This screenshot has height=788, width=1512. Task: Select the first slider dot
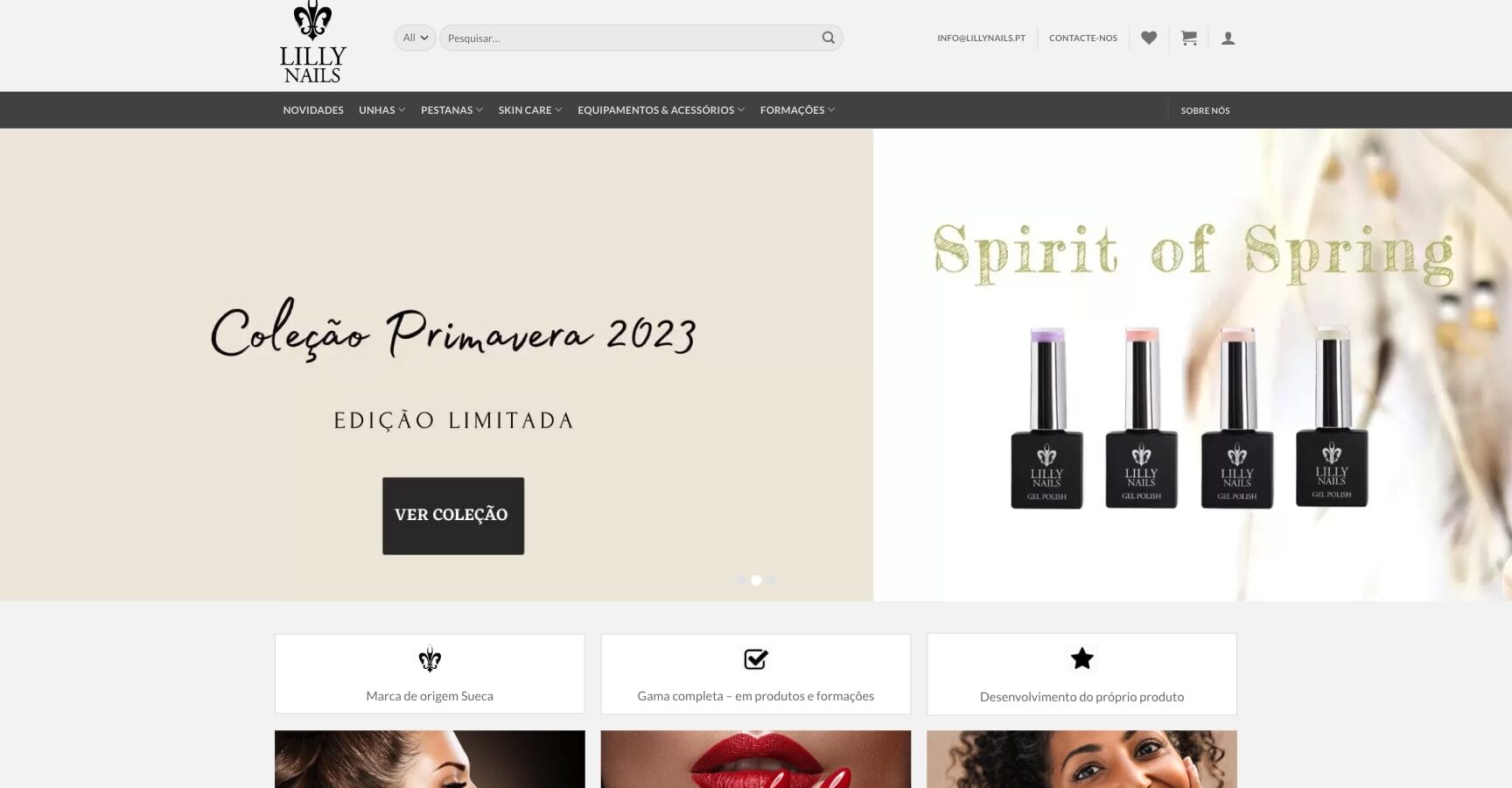pyautogui.click(x=742, y=580)
